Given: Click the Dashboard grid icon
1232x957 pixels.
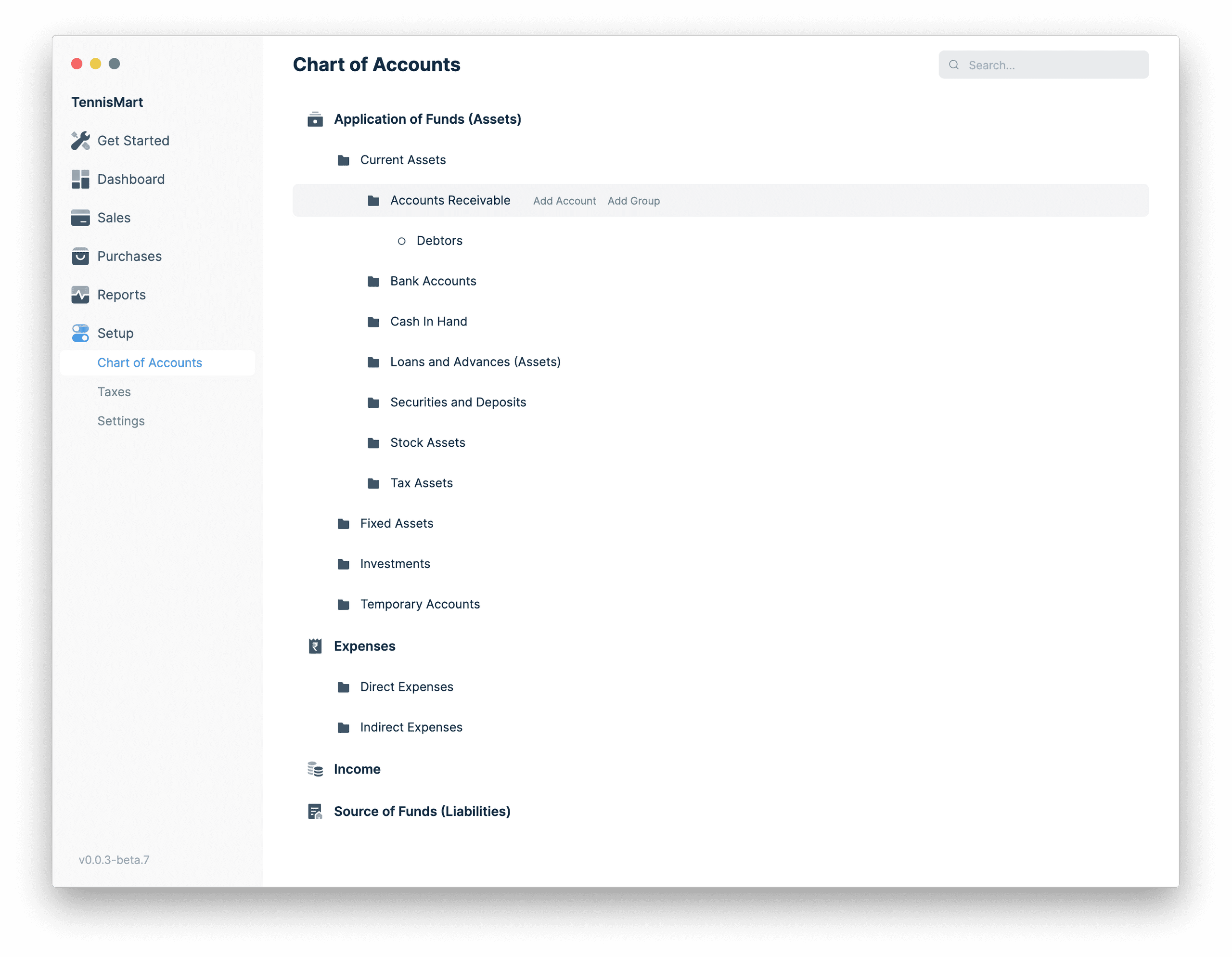Looking at the screenshot, I should pyautogui.click(x=80, y=179).
